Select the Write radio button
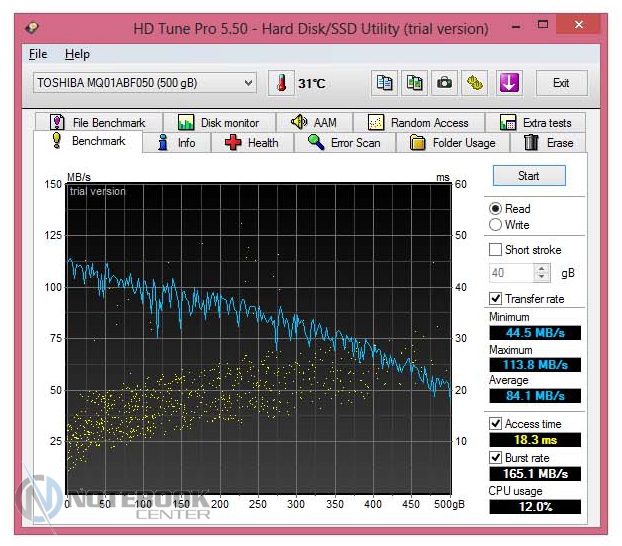Image resolution: width=622 pixels, height=546 pixels. 495,225
